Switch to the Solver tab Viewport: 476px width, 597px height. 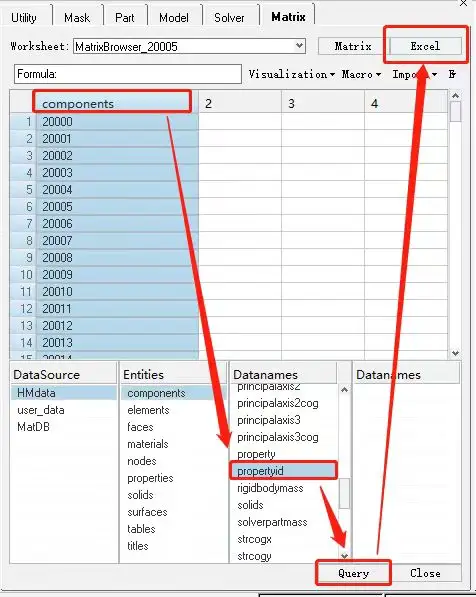pyautogui.click(x=229, y=18)
